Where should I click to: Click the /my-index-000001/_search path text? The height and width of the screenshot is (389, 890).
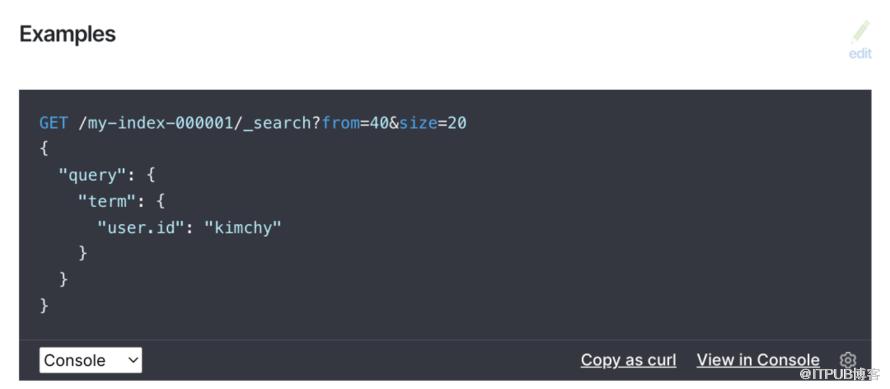[x=199, y=123]
